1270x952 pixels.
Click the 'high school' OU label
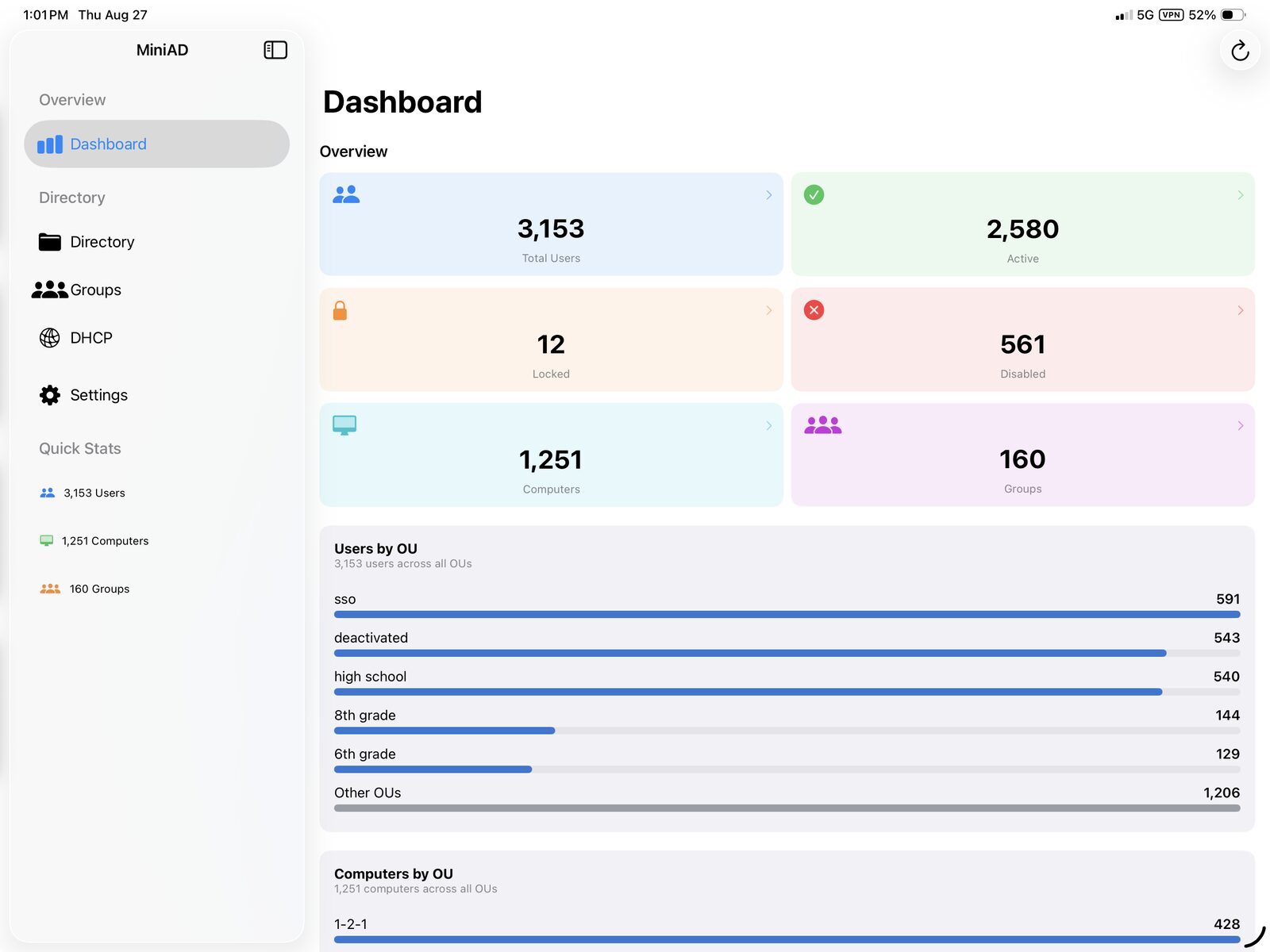[370, 677]
